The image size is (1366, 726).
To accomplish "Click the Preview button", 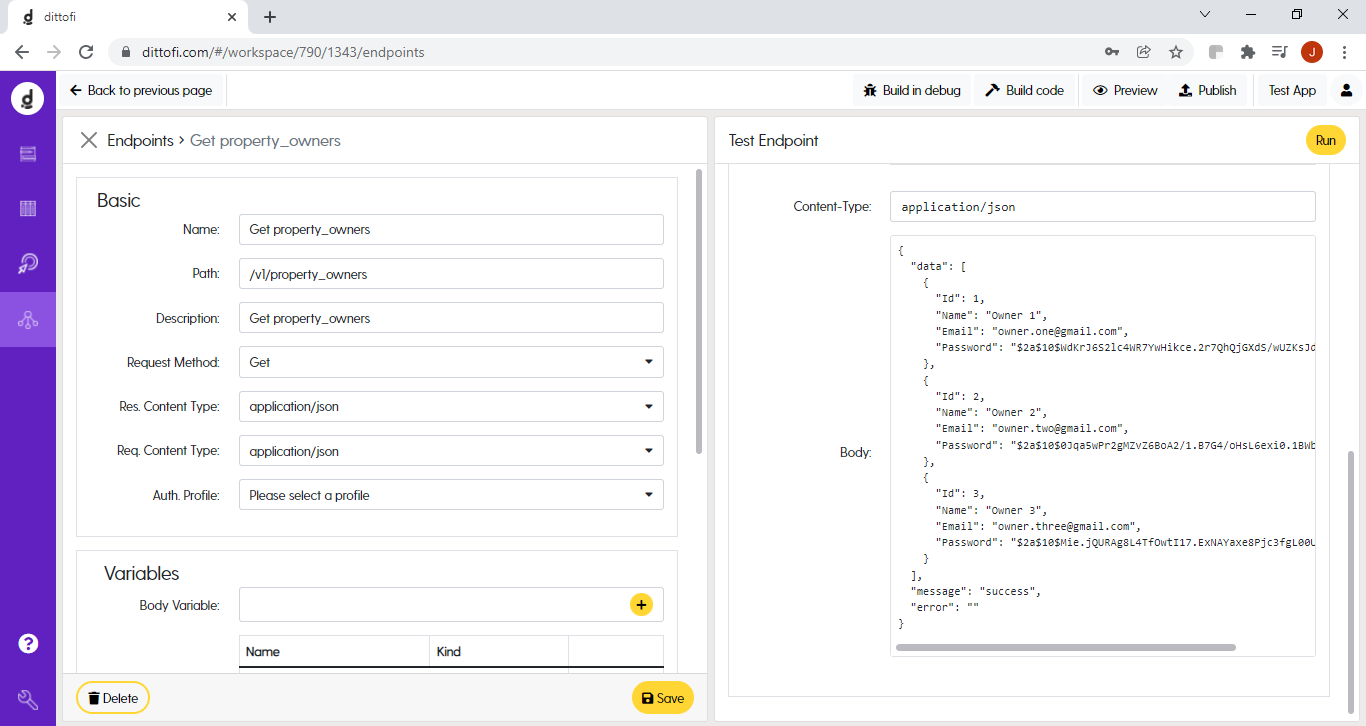I will coord(1125,90).
